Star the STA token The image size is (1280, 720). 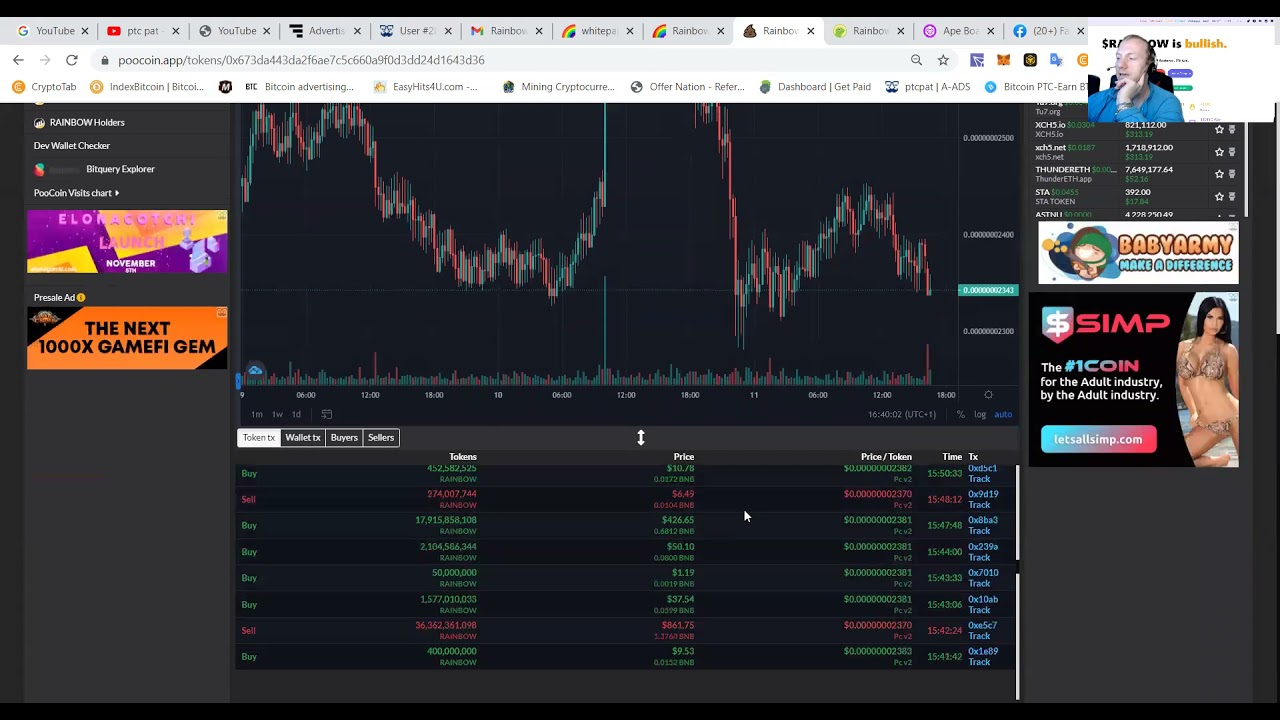click(x=1219, y=196)
